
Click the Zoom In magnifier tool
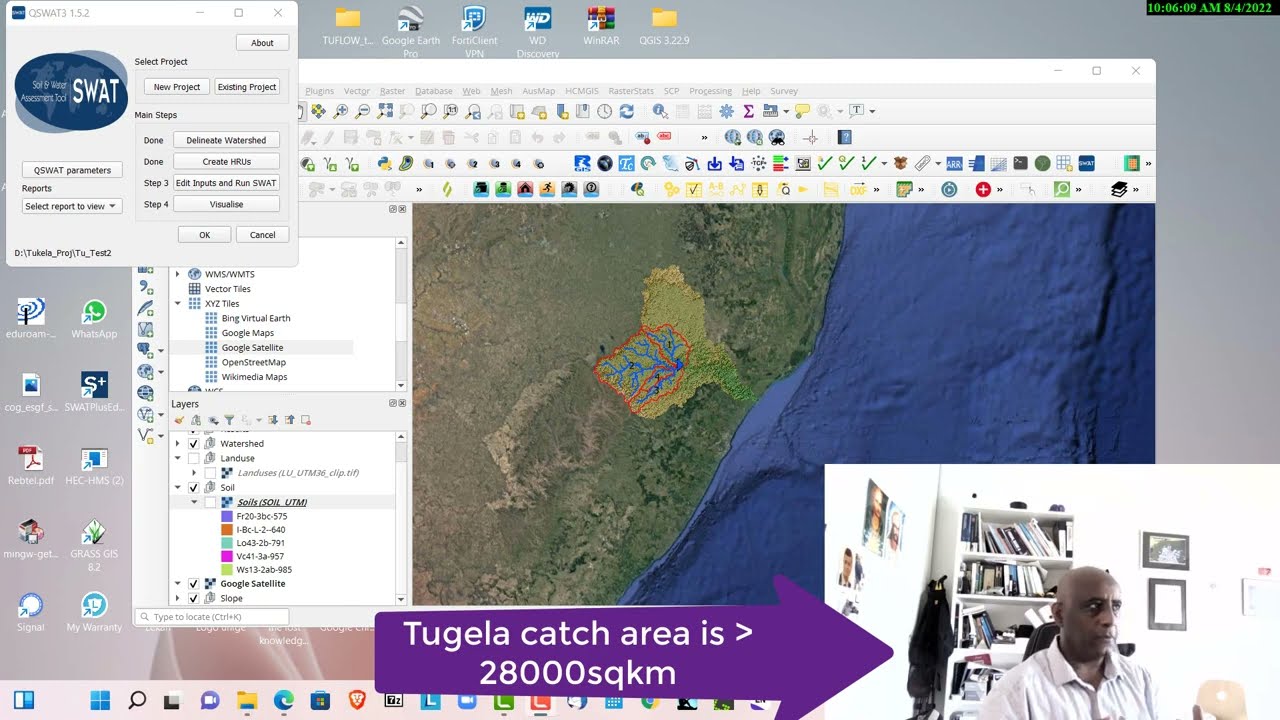coord(341,111)
